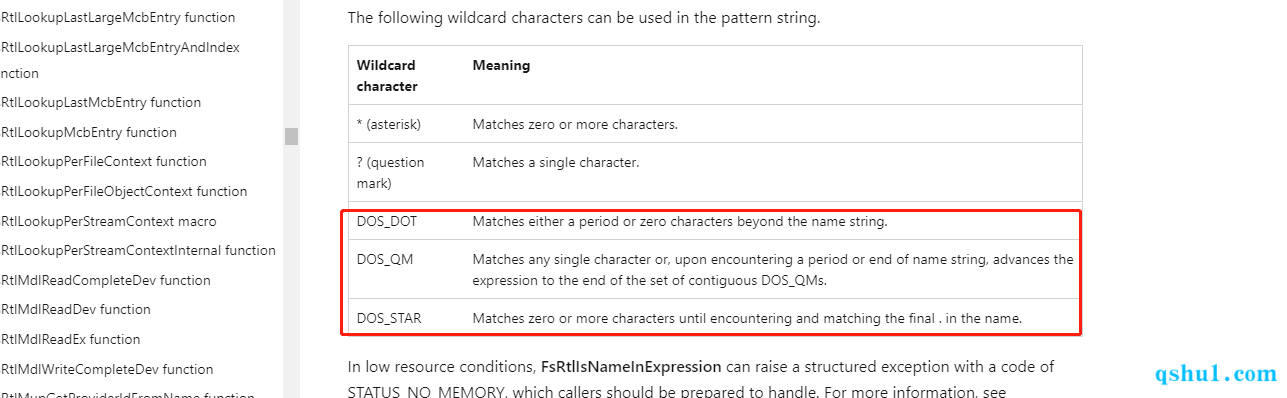Click the asterisk wildcard row
This screenshot has height=398, width=1287.
[x=715, y=124]
